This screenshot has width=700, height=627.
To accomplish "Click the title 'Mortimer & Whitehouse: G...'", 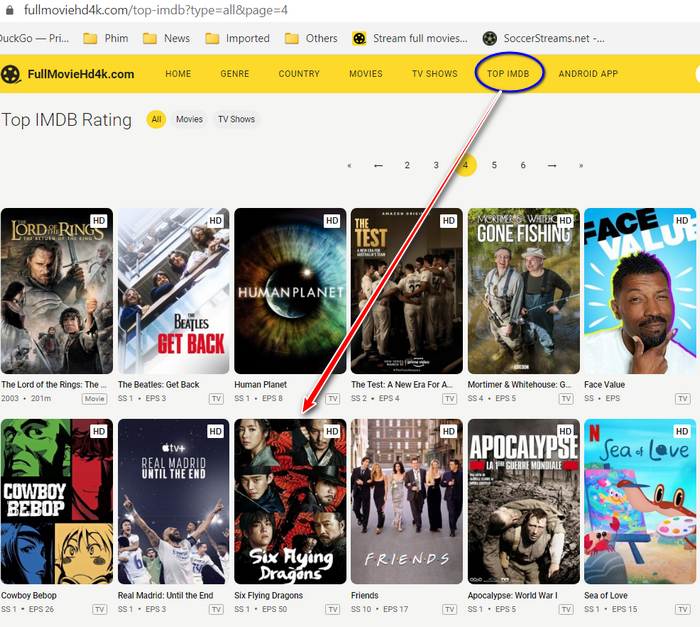I will (520, 385).
